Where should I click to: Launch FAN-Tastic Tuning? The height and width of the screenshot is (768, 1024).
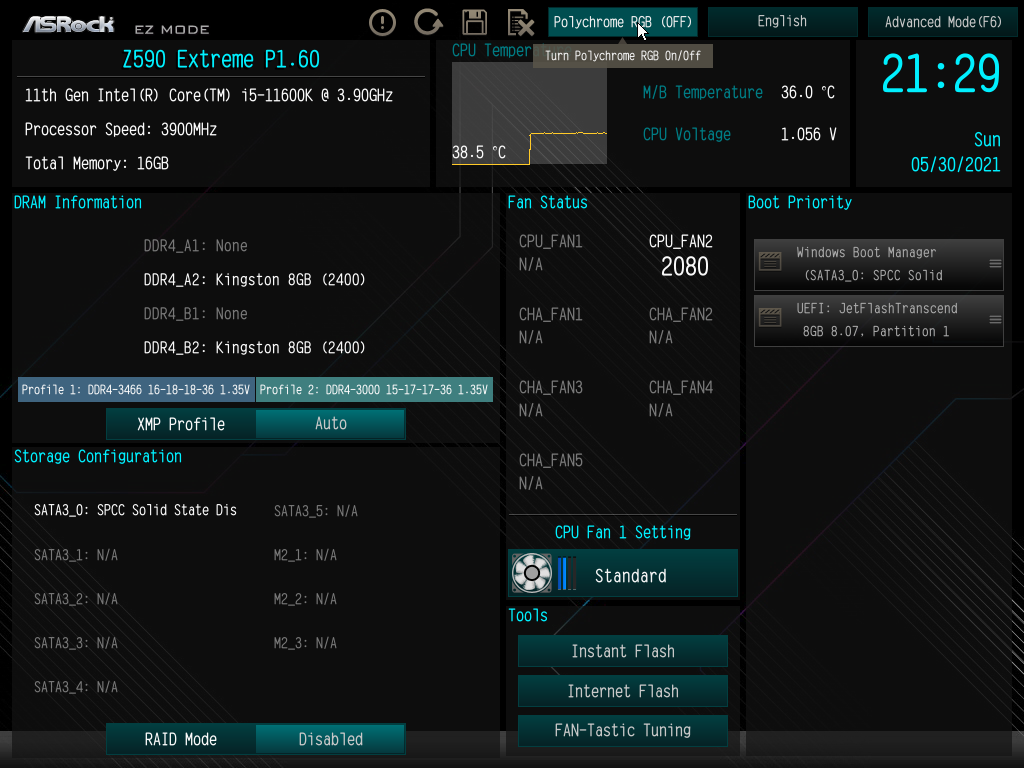pos(622,730)
